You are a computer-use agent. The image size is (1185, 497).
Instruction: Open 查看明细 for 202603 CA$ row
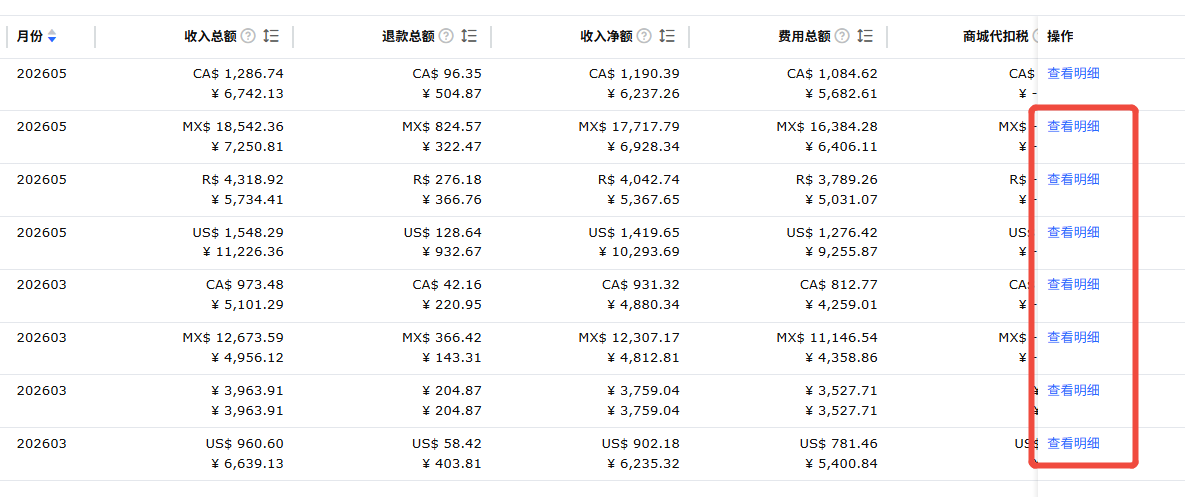[x=1073, y=284]
